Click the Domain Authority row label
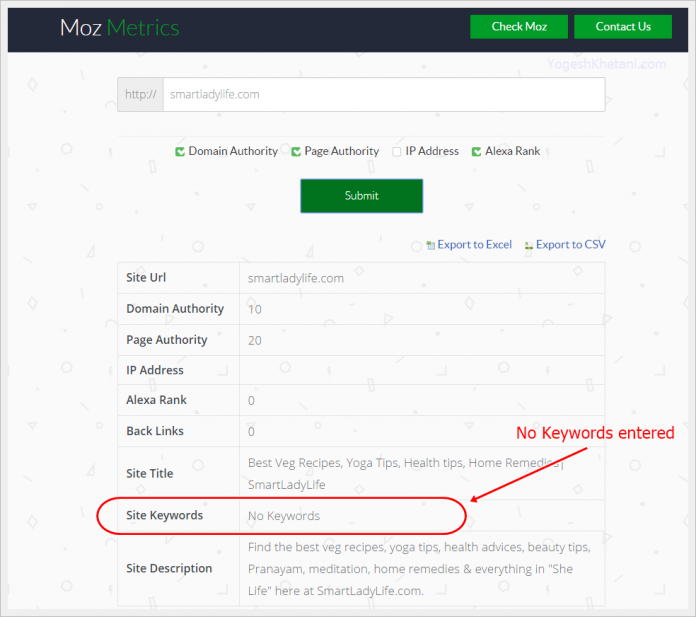 175,308
